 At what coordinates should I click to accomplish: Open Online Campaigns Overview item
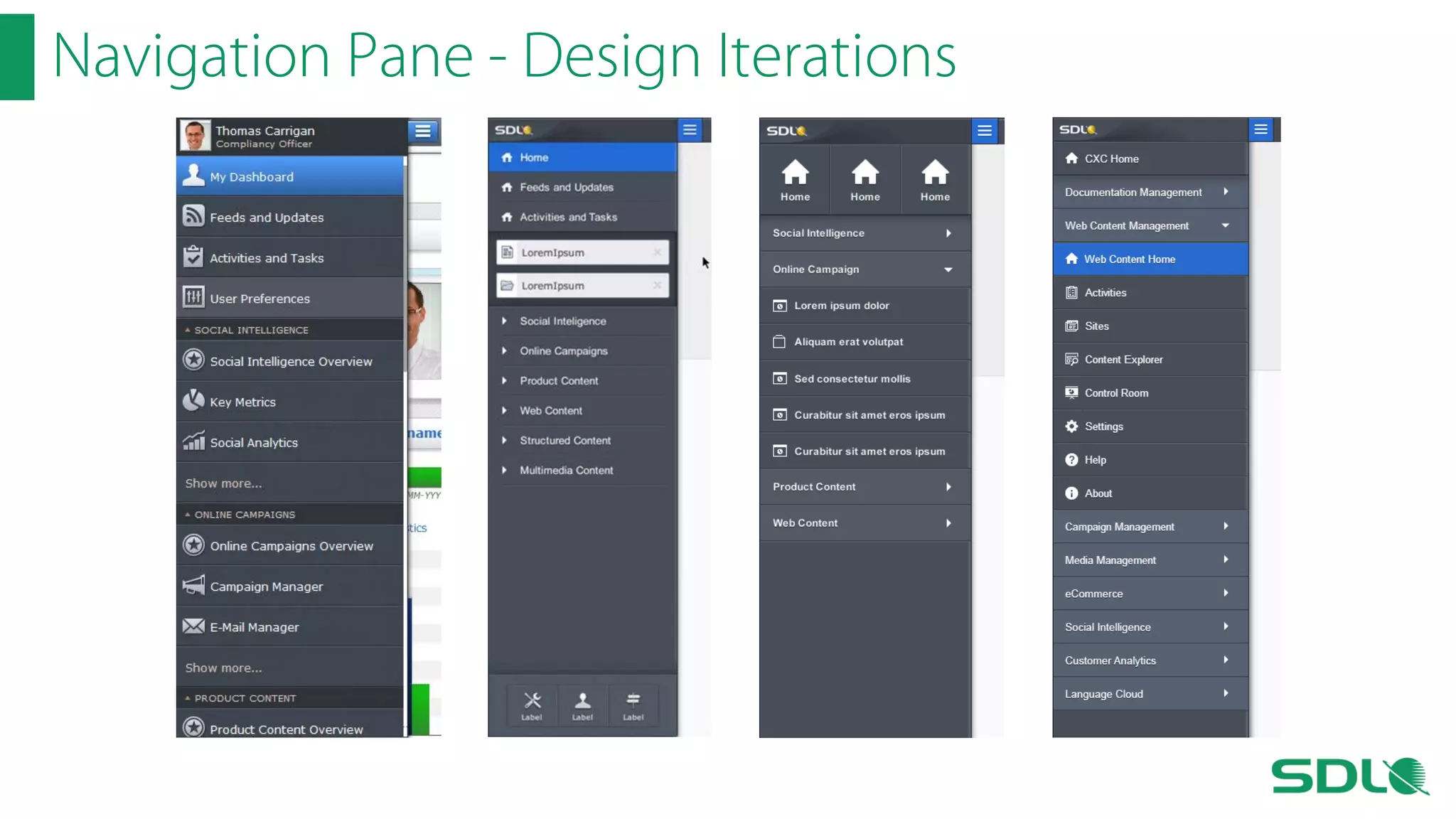pyautogui.click(x=290, y=545)
